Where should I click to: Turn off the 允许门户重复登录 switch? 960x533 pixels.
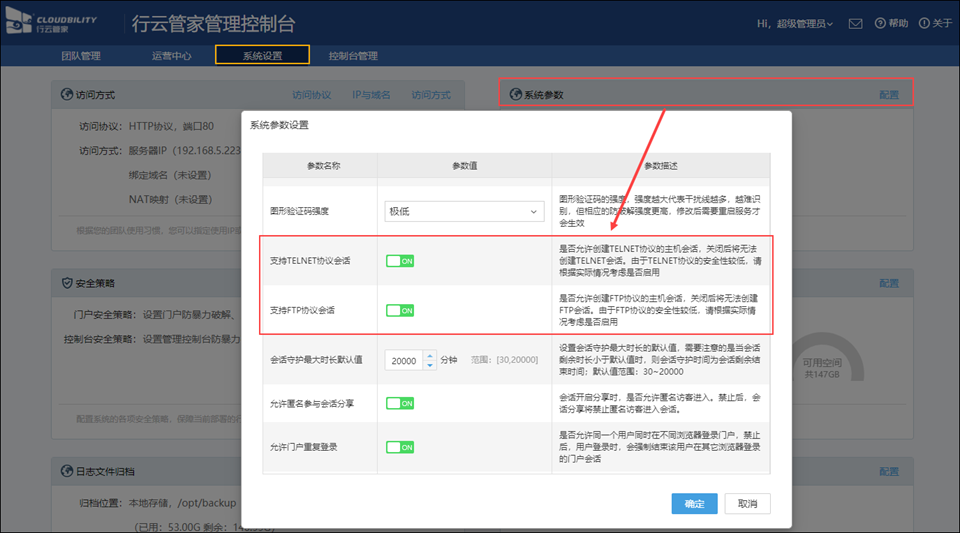pyautogui.click(x=400, y=447)
